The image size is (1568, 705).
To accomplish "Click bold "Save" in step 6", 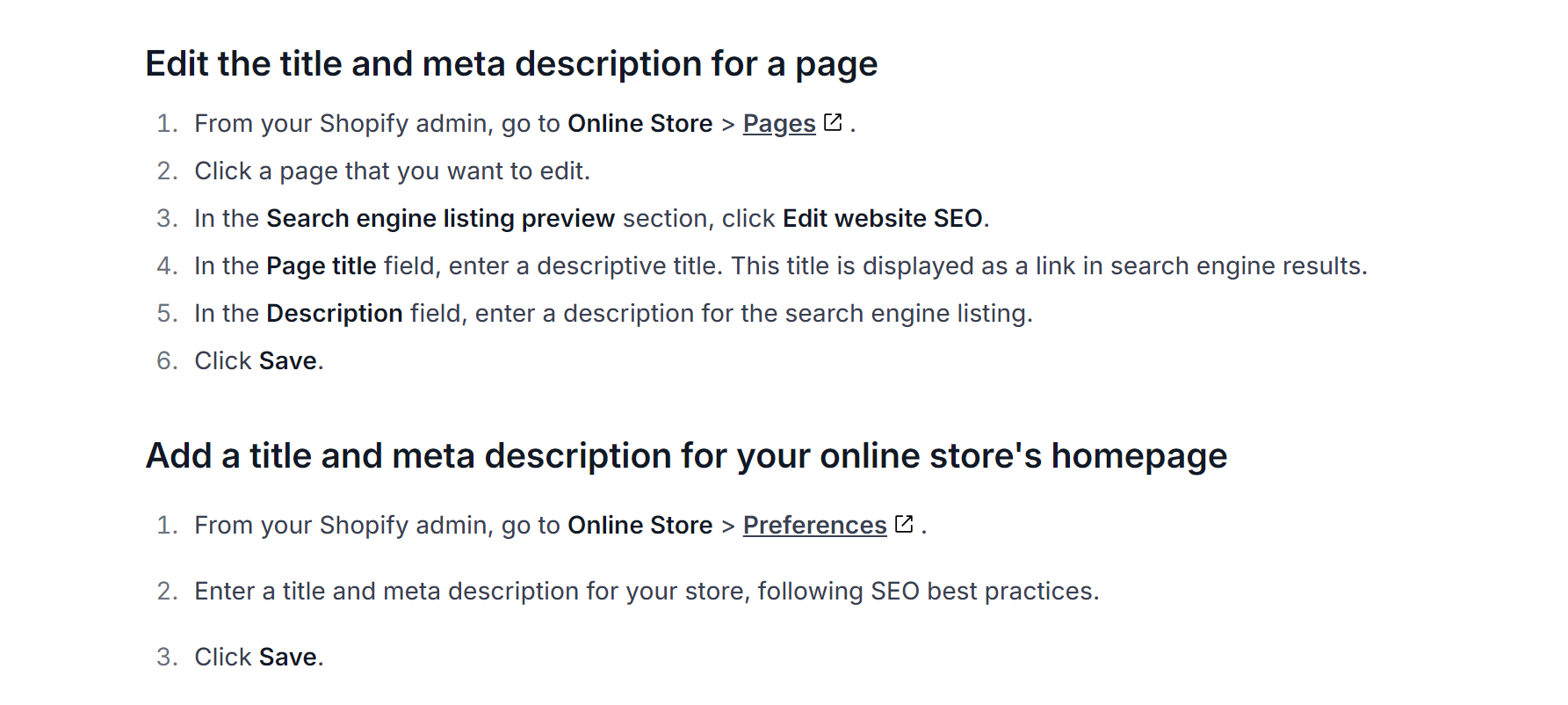I will point(287,361).
